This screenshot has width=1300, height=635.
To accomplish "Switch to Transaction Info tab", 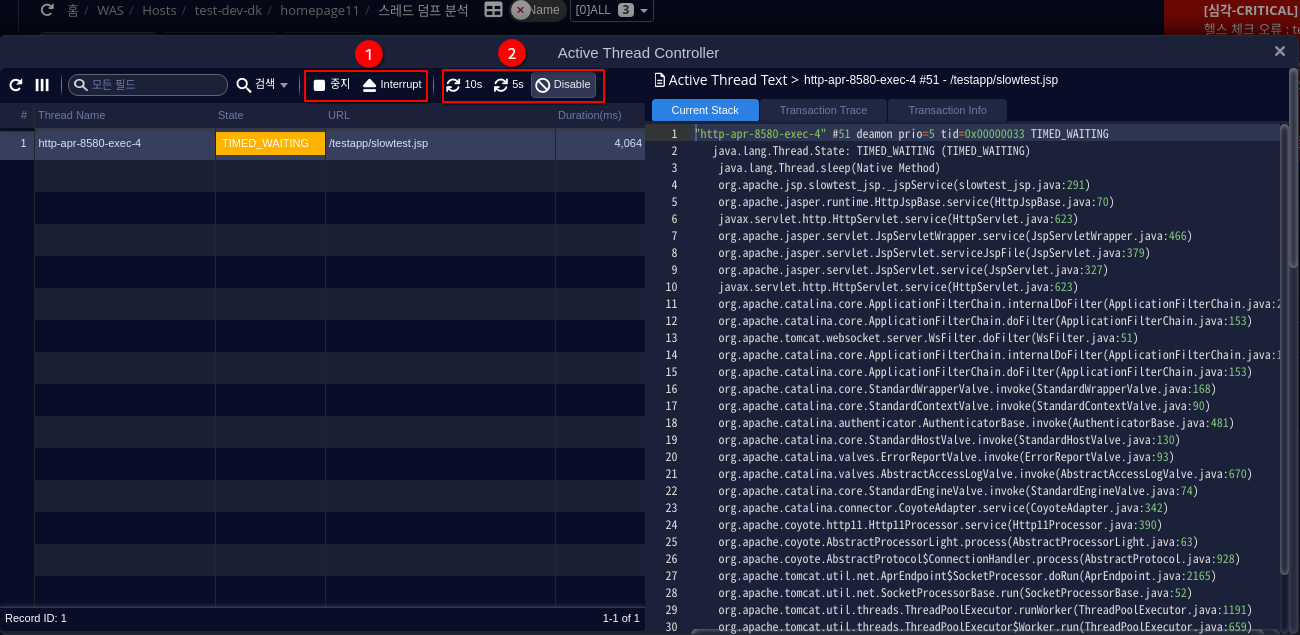I will tap(946, 110).
